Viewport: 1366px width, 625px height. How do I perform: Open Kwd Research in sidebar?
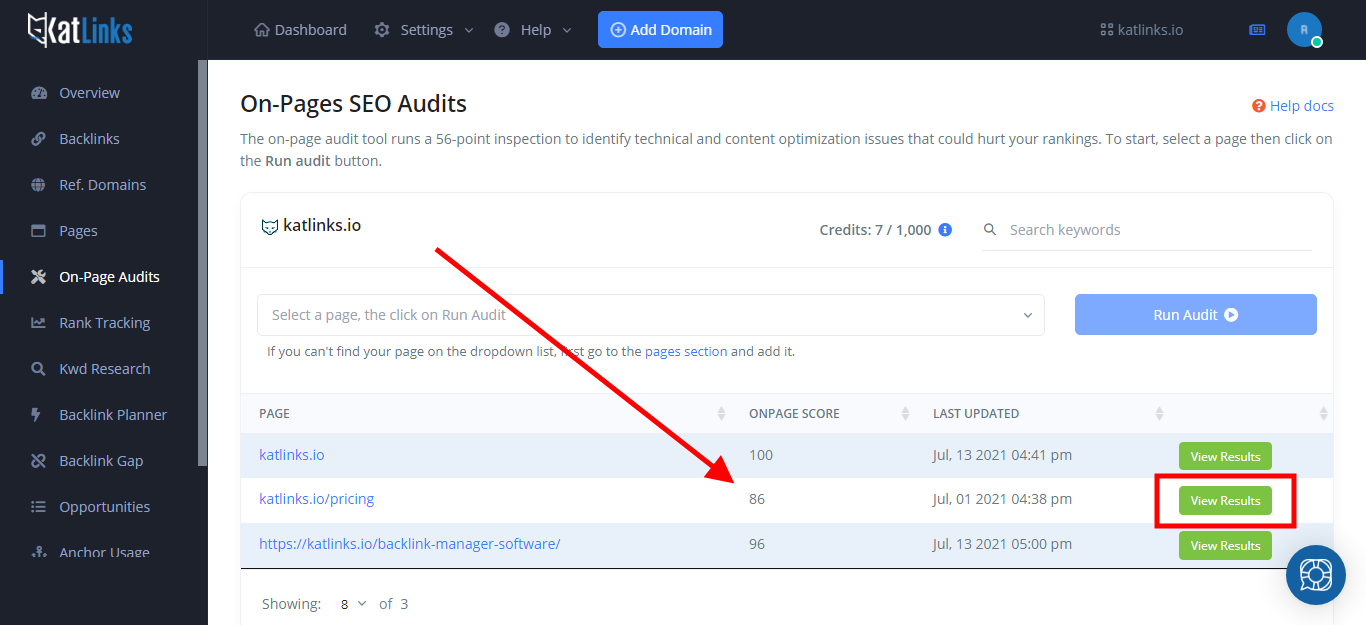tap(105, 369)
